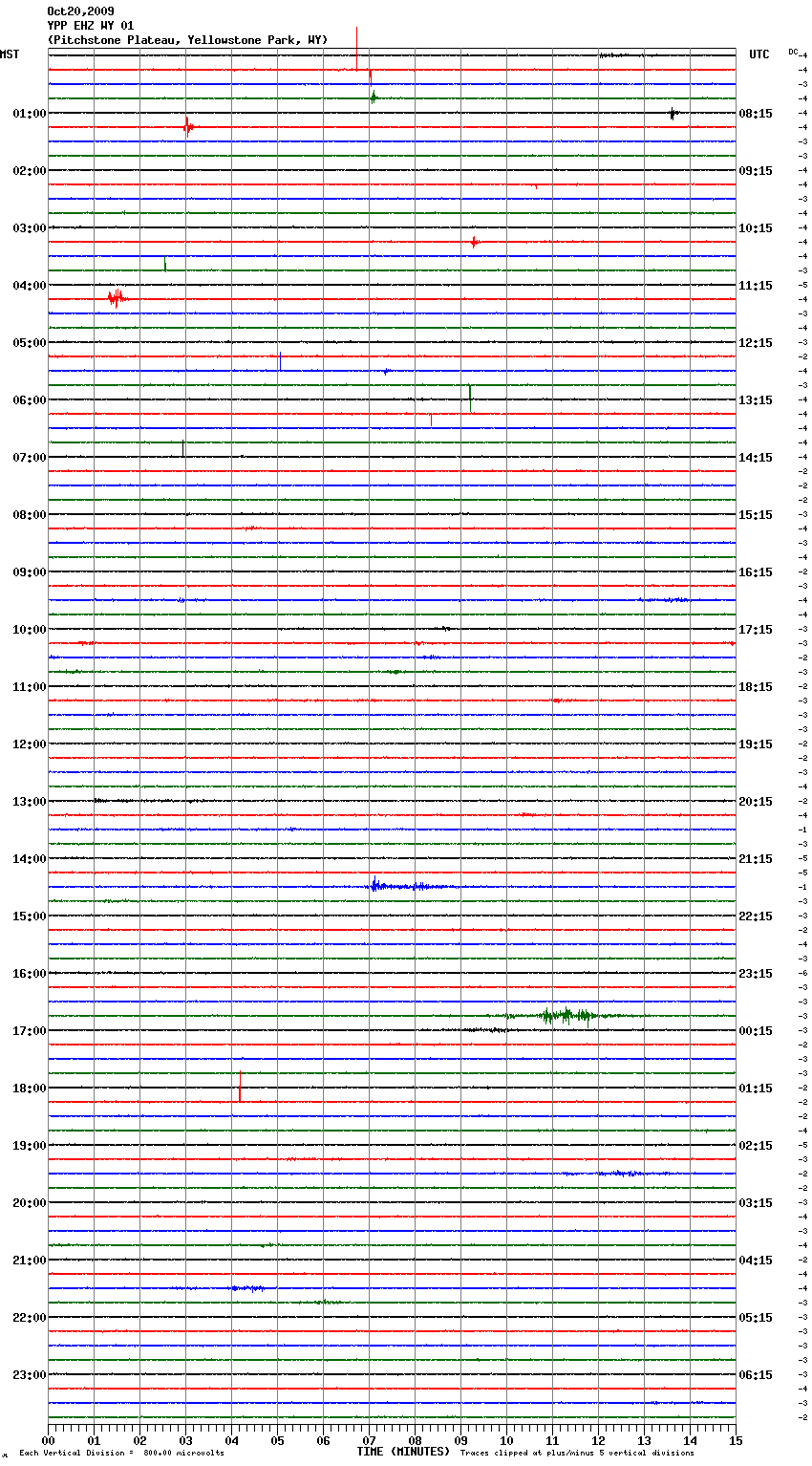
Task: Select the 23:00 MST row label
Action: (30, 1375)
